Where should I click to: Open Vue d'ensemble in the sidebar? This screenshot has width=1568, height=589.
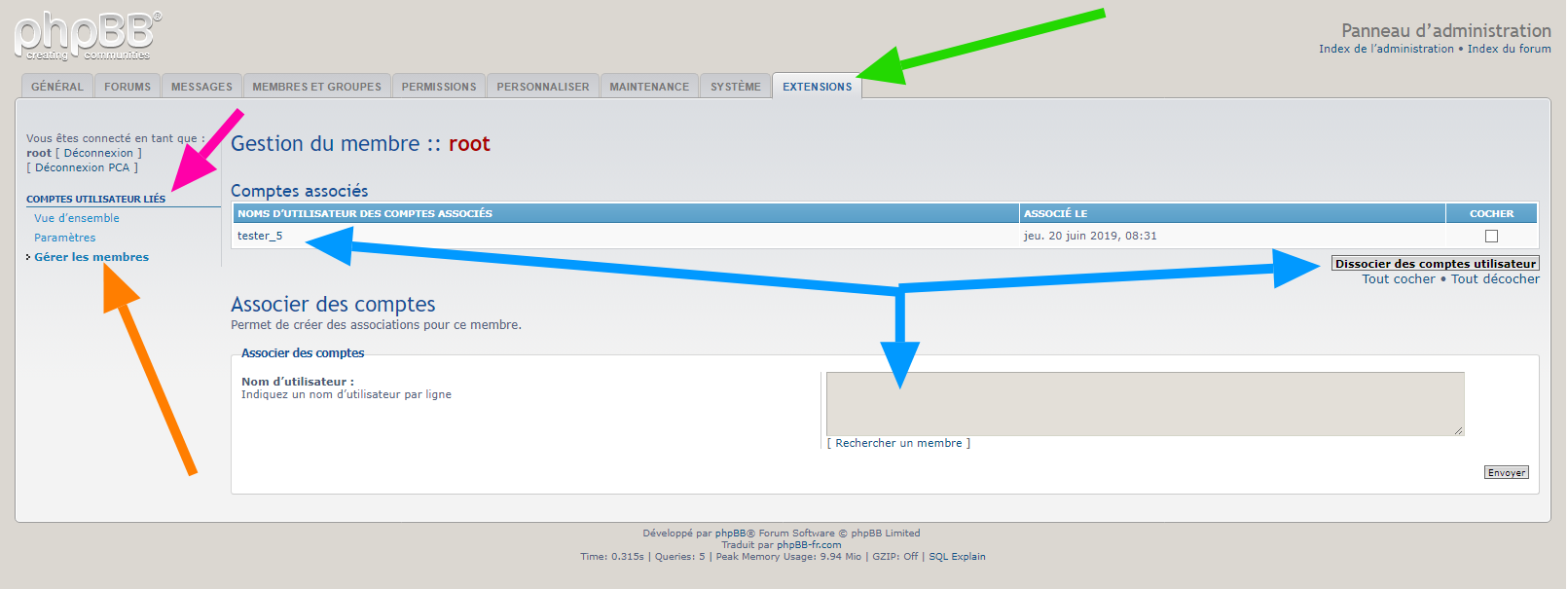tap(77, 218)
